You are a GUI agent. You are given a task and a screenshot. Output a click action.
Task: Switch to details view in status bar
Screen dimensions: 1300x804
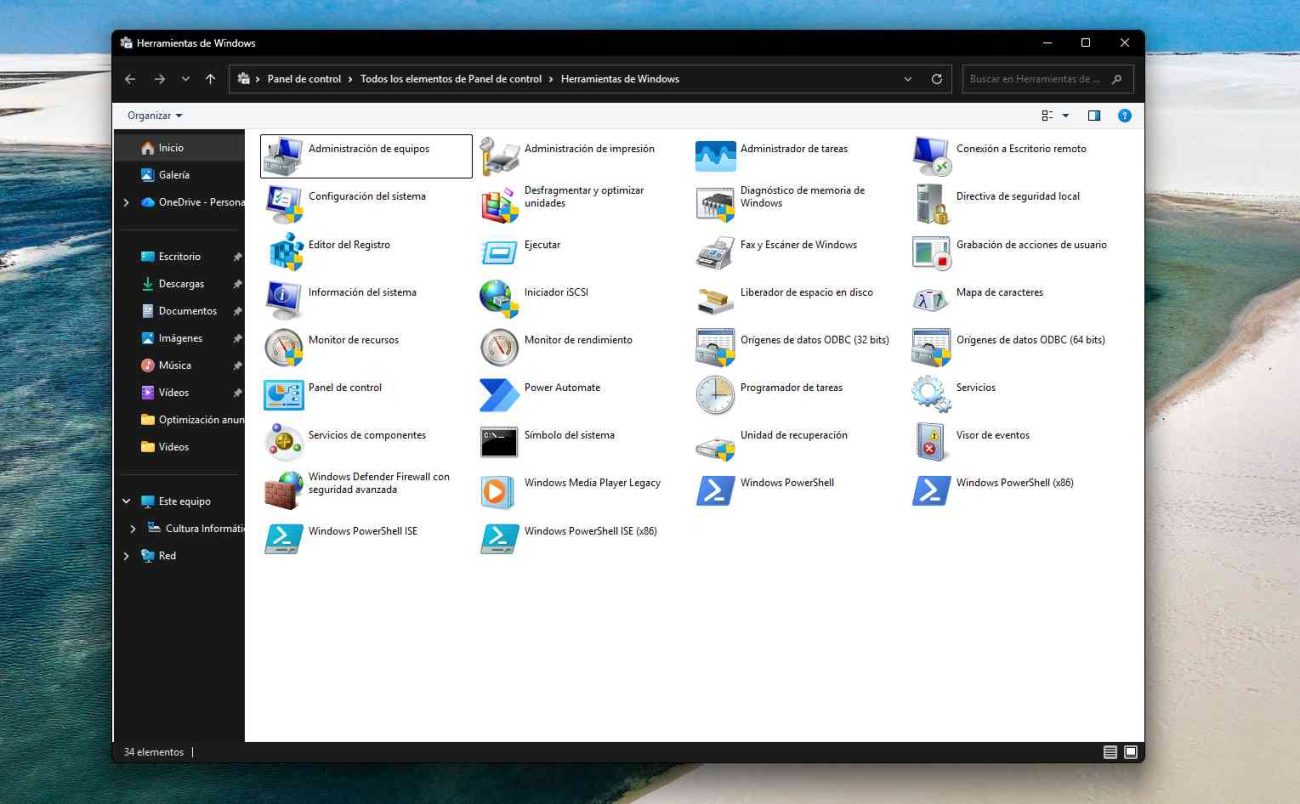click(x=1110, y=752)
